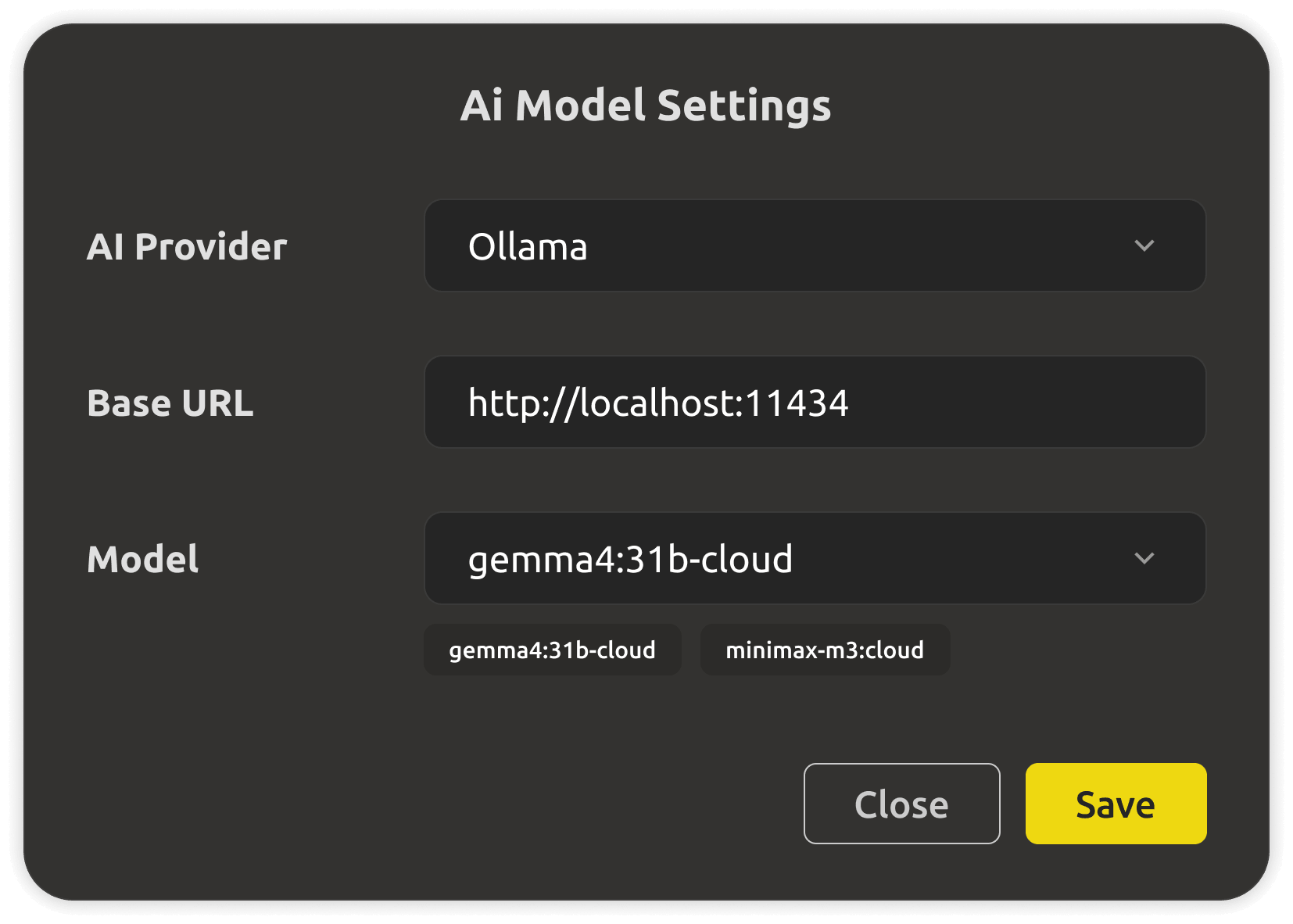
Task: Click the Model dropdown chevron arrow
Action: point(1144,559)
